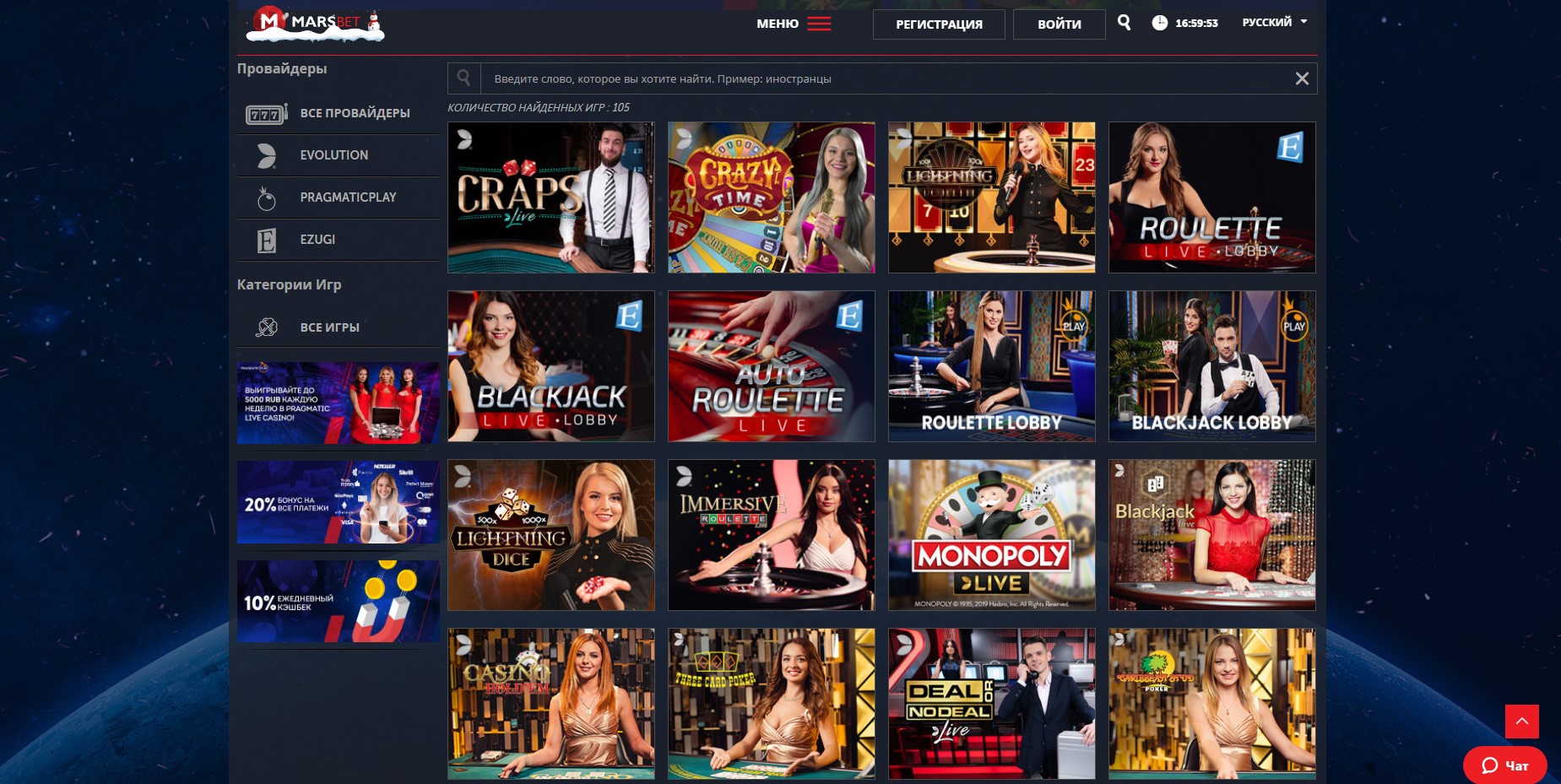The image size is (1561, 784).
Task: Open the Pragmatic Roulette Lobby
Action: (992, 366)
